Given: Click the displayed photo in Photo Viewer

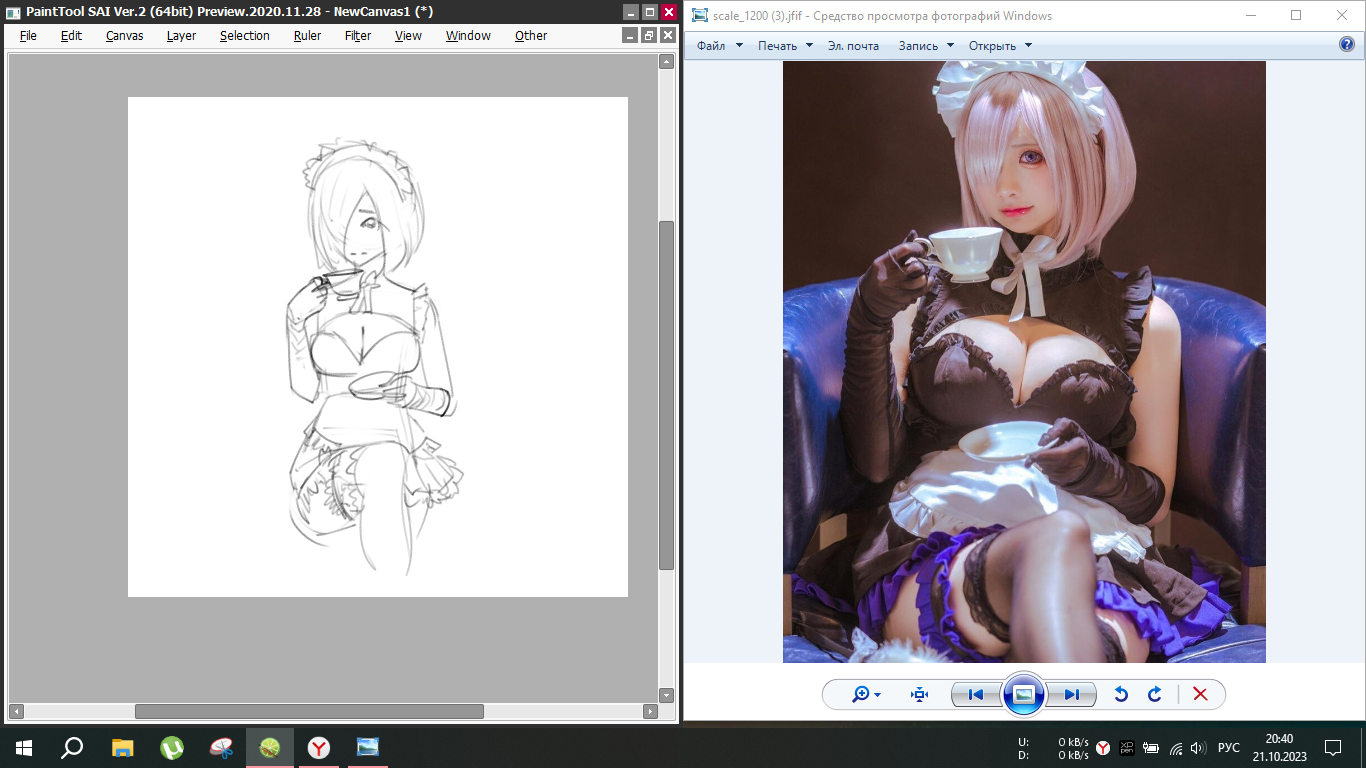Looking at the screenshot, I should [x=1024, y=362].
